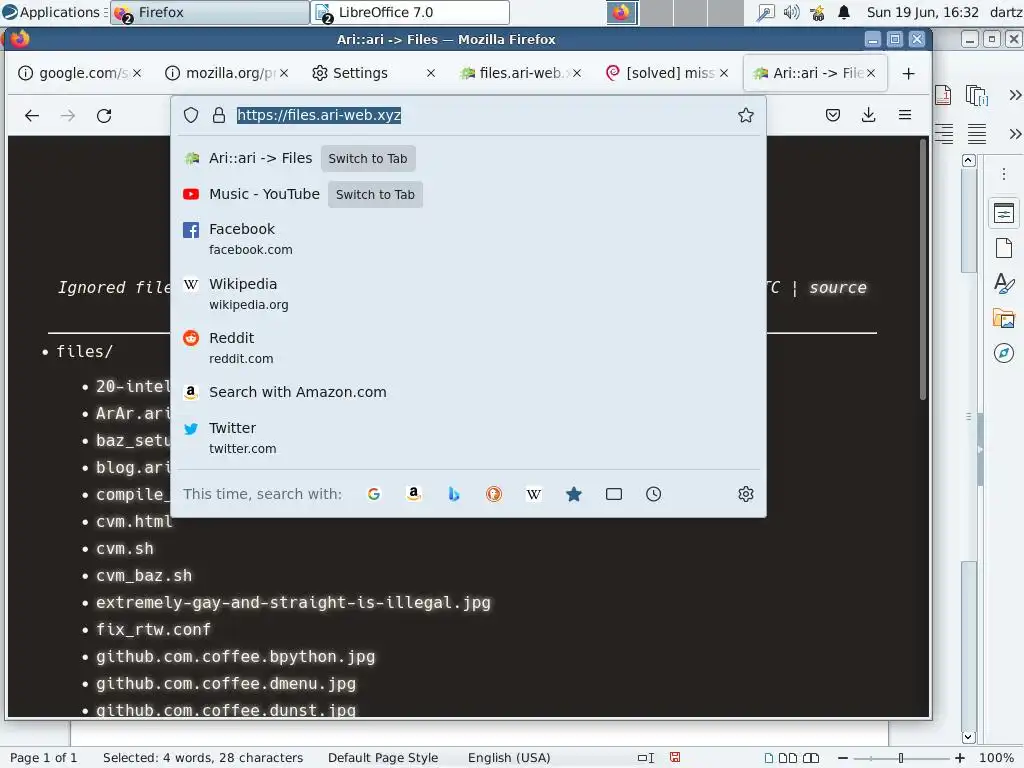Image resolution: width=1024 pixels, height=768 pixels.
Task: Choose the Reddit suggestion
Action: point(469,348)
